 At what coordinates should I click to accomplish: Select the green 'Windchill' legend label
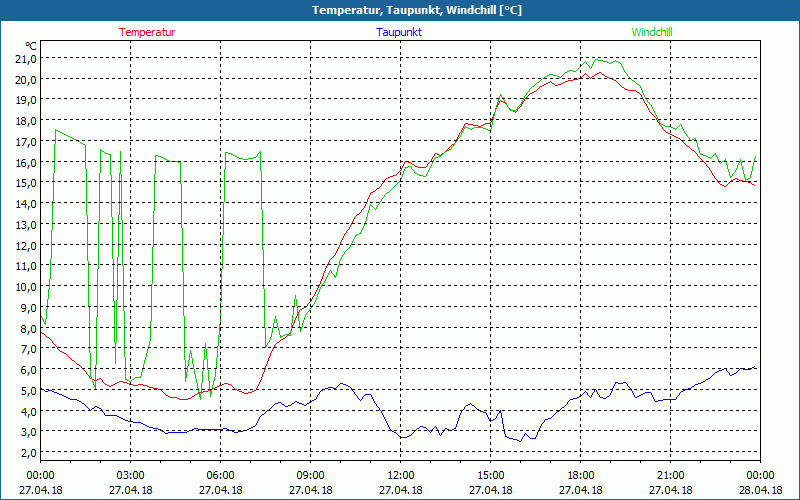[x=652, y=32]
